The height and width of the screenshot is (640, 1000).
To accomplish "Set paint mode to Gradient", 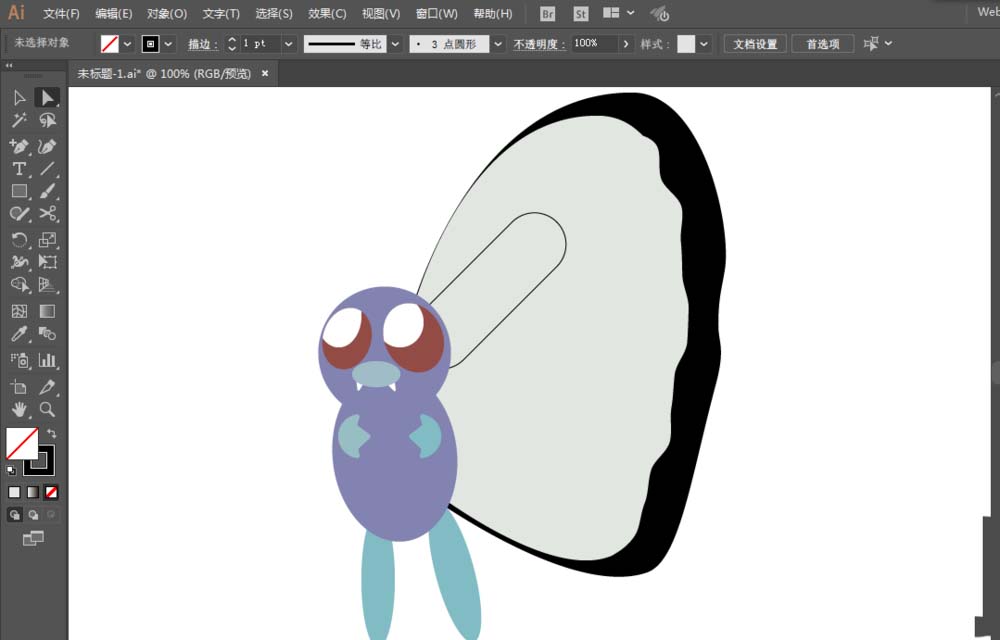I will point(33,492).
